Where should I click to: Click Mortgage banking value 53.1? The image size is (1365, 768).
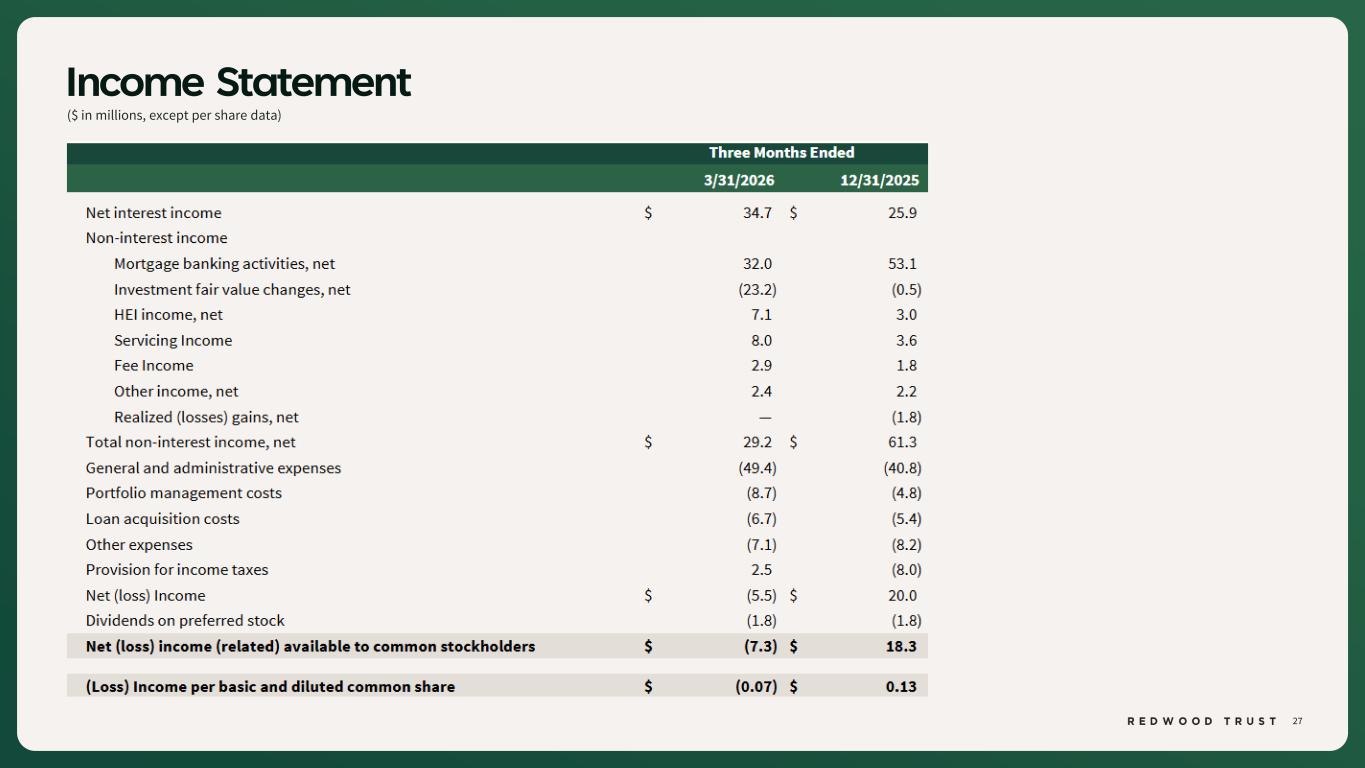coord(902,264)
